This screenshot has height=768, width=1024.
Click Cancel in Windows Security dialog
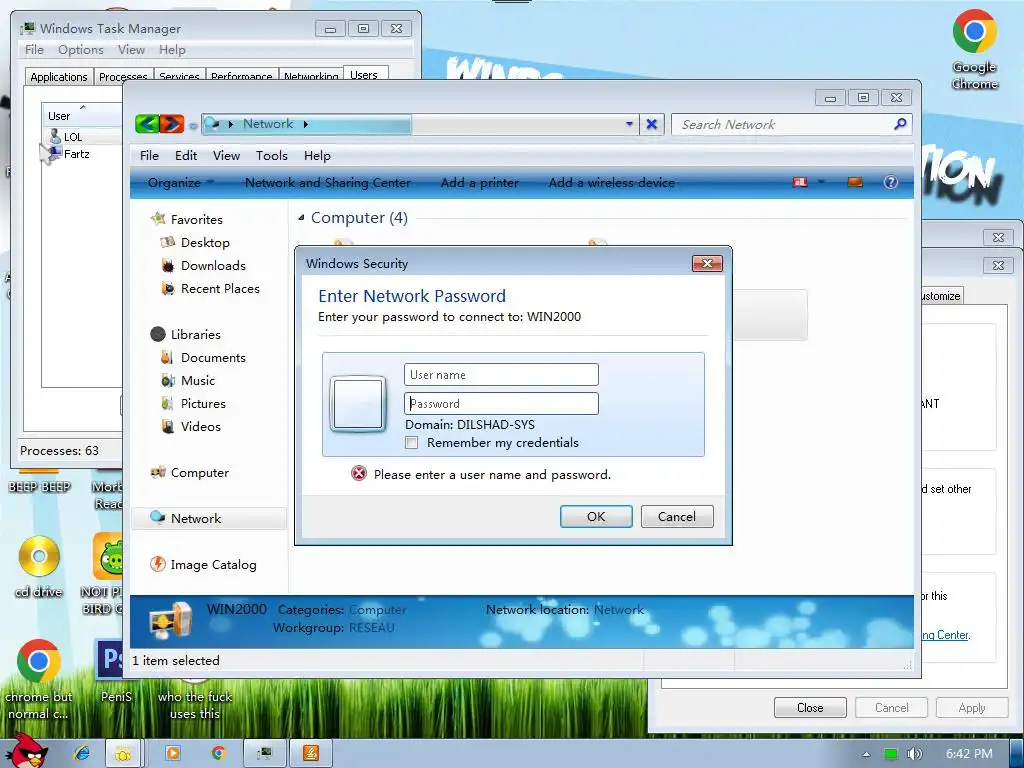[677, 516]
